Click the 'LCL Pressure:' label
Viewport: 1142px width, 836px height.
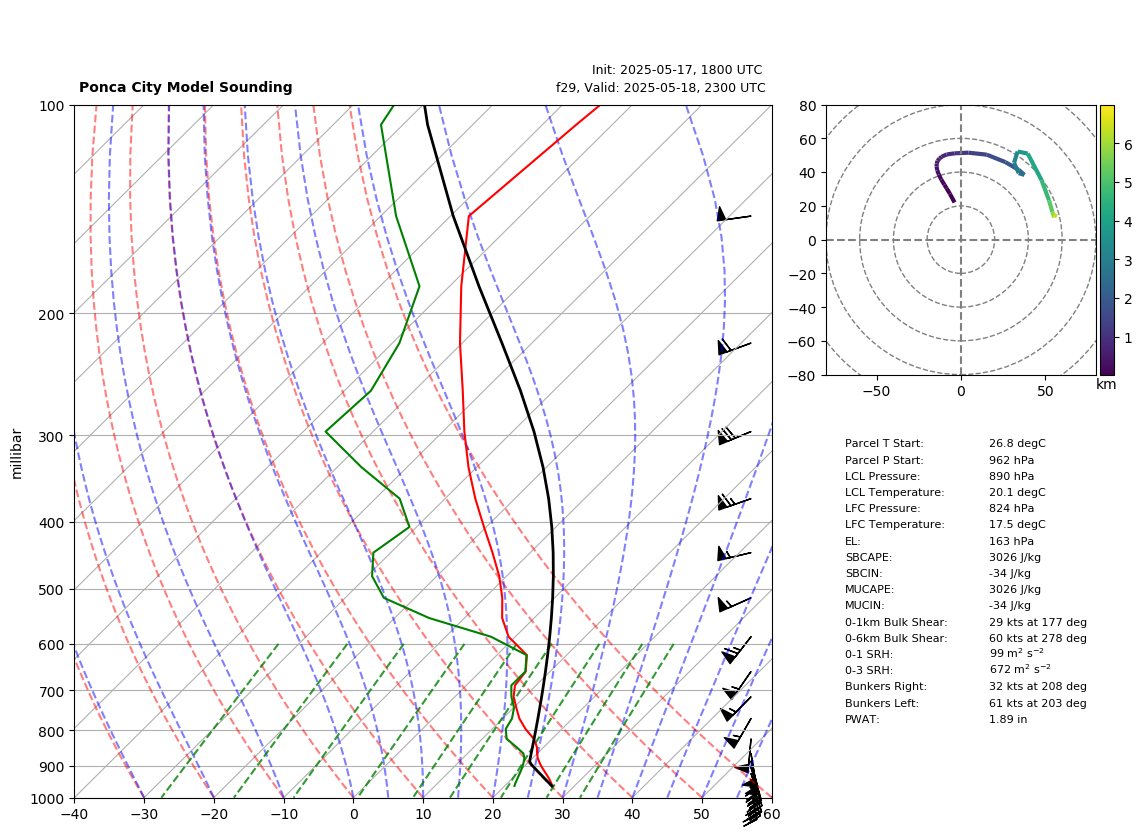tap(883, 476)
